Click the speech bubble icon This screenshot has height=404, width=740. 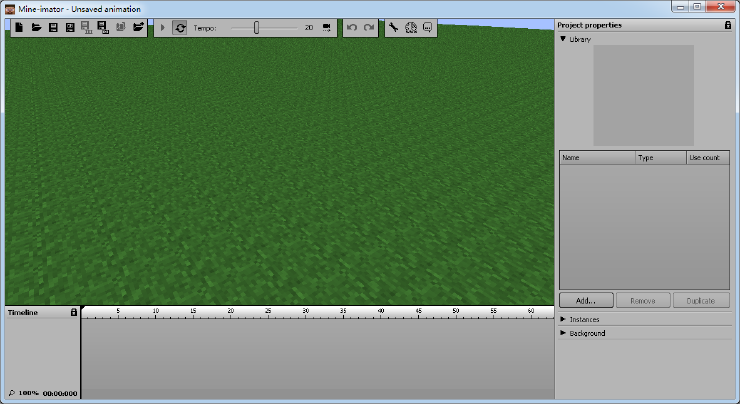(x=428, y=28)
